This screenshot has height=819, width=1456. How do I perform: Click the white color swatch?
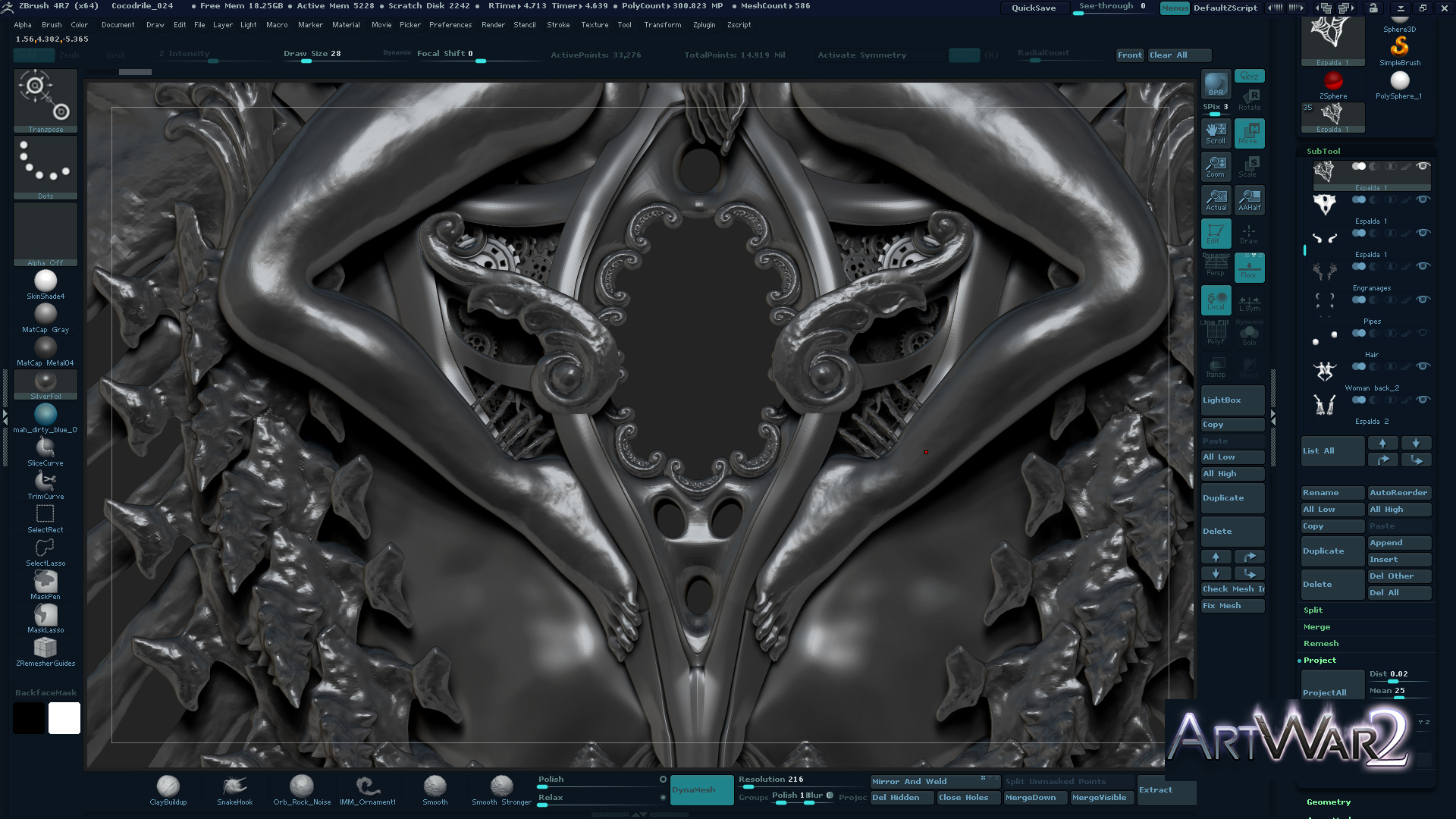(x=64, y=718)
